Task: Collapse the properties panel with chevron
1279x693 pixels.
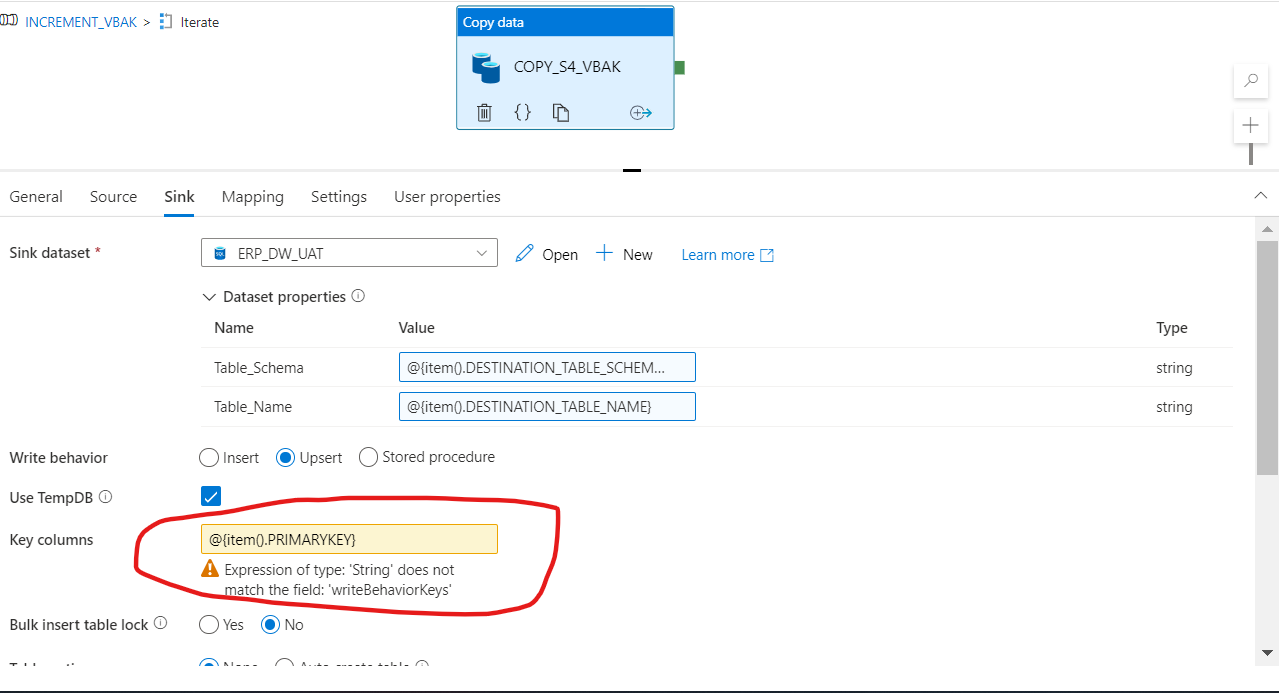Action: 1262,196
